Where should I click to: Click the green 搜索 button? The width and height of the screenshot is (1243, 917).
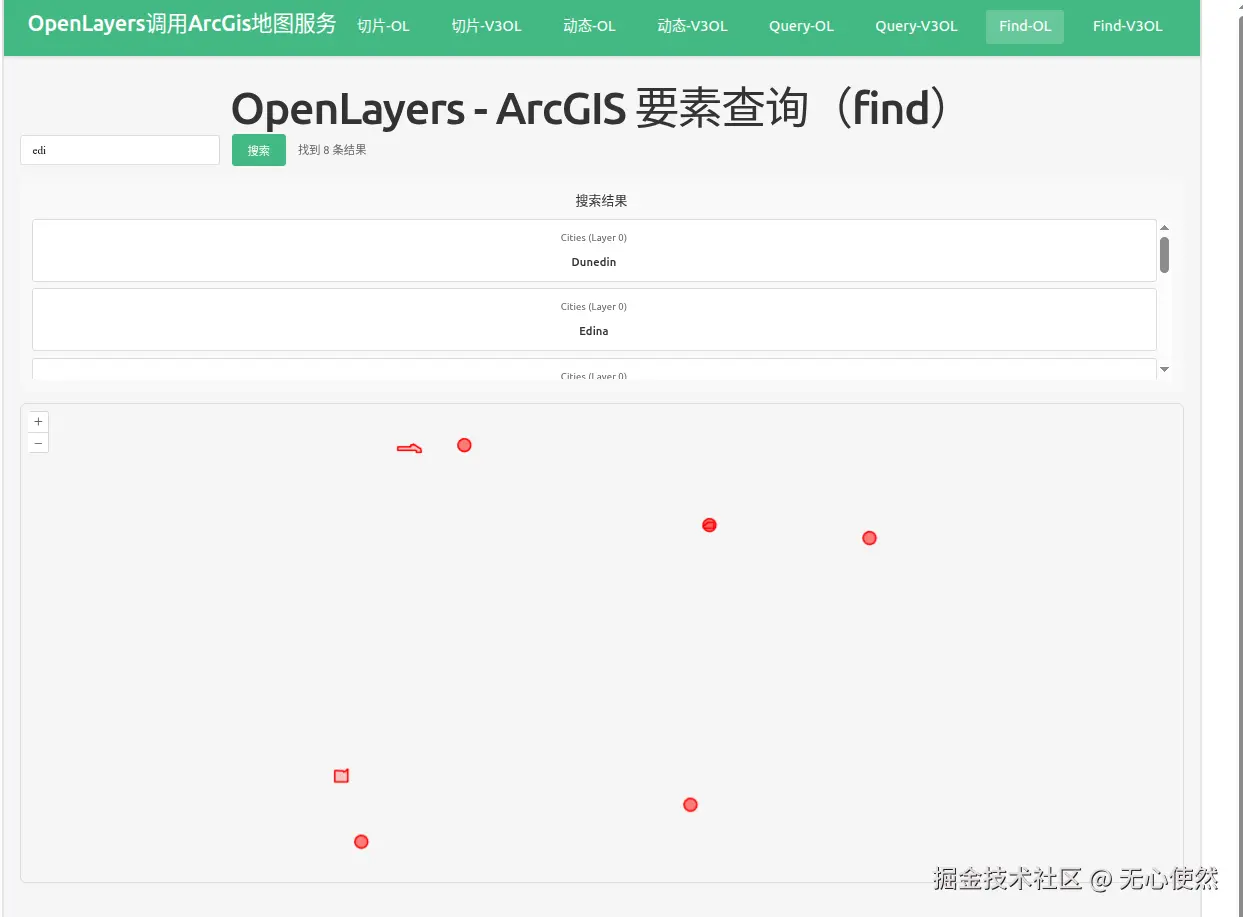(259, 150)
